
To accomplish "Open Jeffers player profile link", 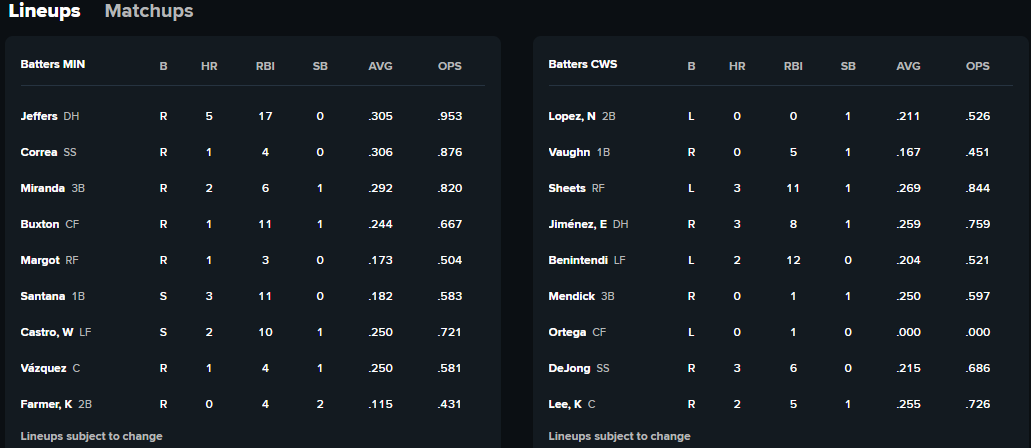I will coord(39,116).
